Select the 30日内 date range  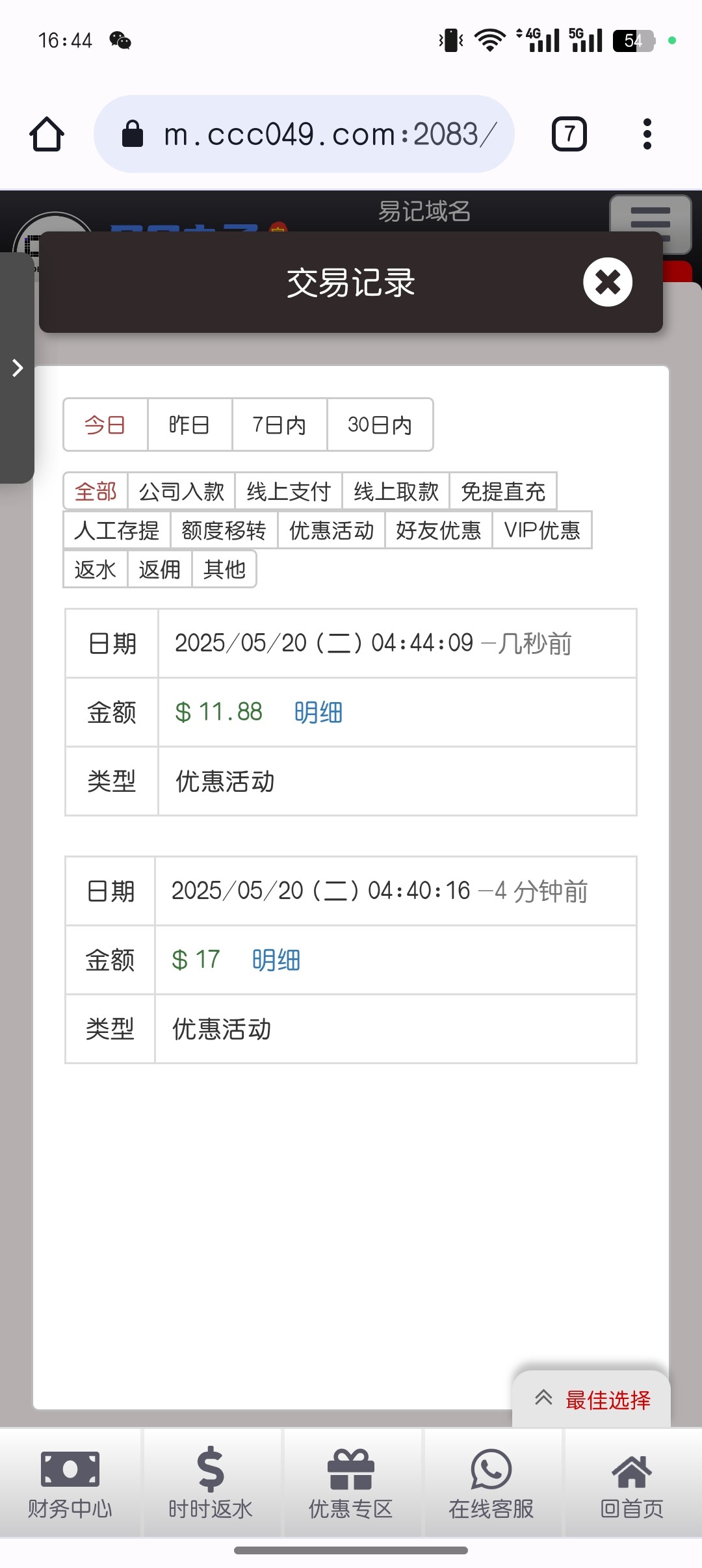(x=380, y=425)
